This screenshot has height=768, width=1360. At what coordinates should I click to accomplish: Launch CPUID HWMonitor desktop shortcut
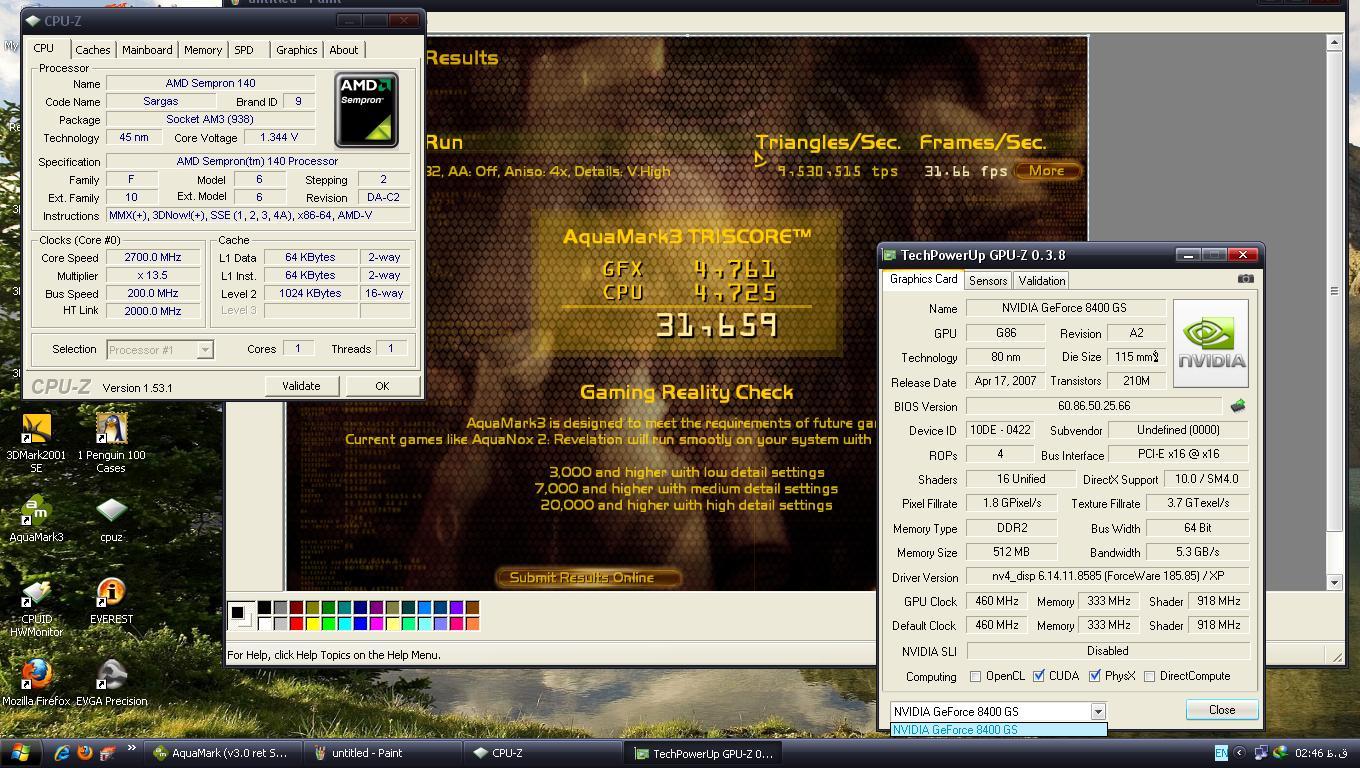click(x=36, y=607)
